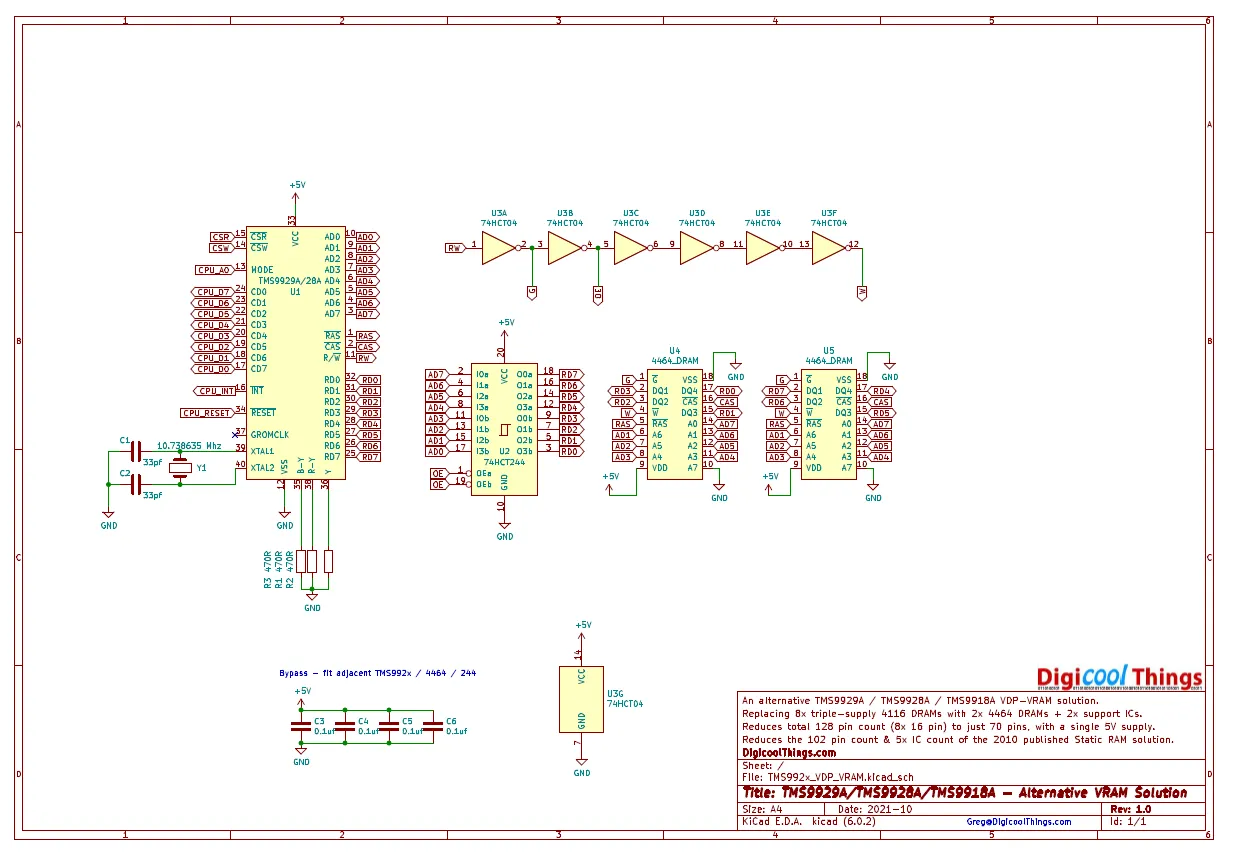This screenshot has width=1236, height=857.
Task: Click the File: TMS992x_VDP_VRAM.kicad_sch text
Action: (x=828, y=777)
